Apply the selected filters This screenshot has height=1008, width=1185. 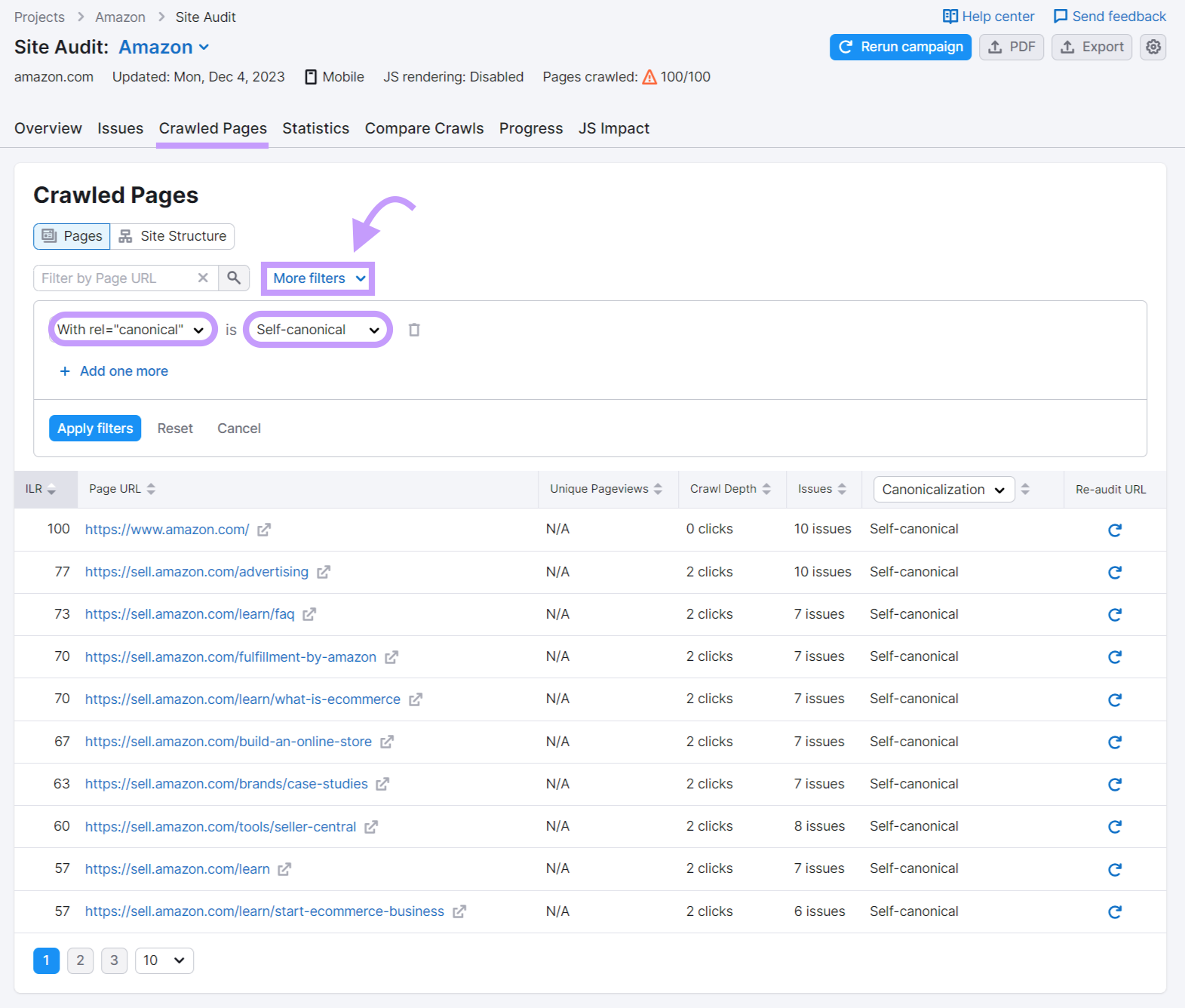[95, 429]
